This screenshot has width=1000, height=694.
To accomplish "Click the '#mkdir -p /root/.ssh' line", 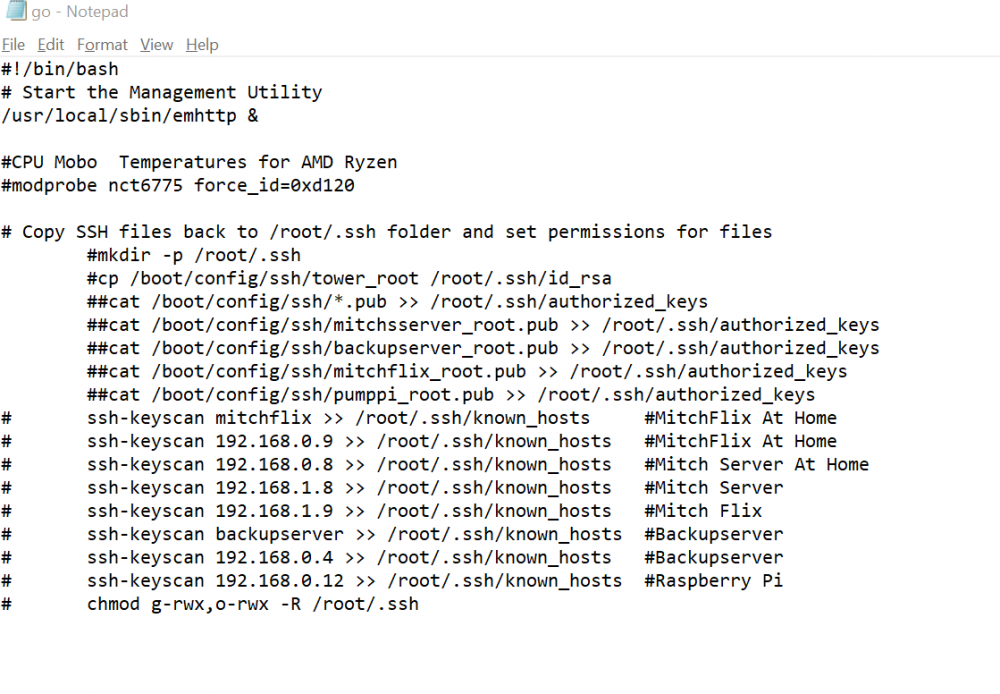I will pos(194,255).
